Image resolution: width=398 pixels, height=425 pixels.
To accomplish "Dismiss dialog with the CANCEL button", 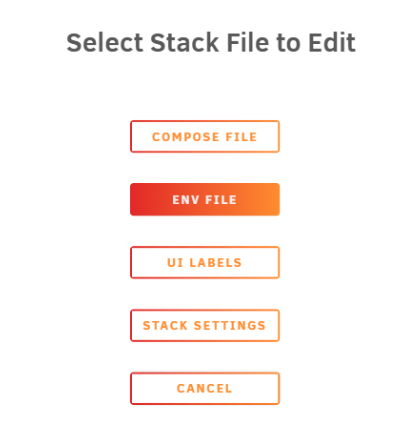I will (x=205, y=388).
